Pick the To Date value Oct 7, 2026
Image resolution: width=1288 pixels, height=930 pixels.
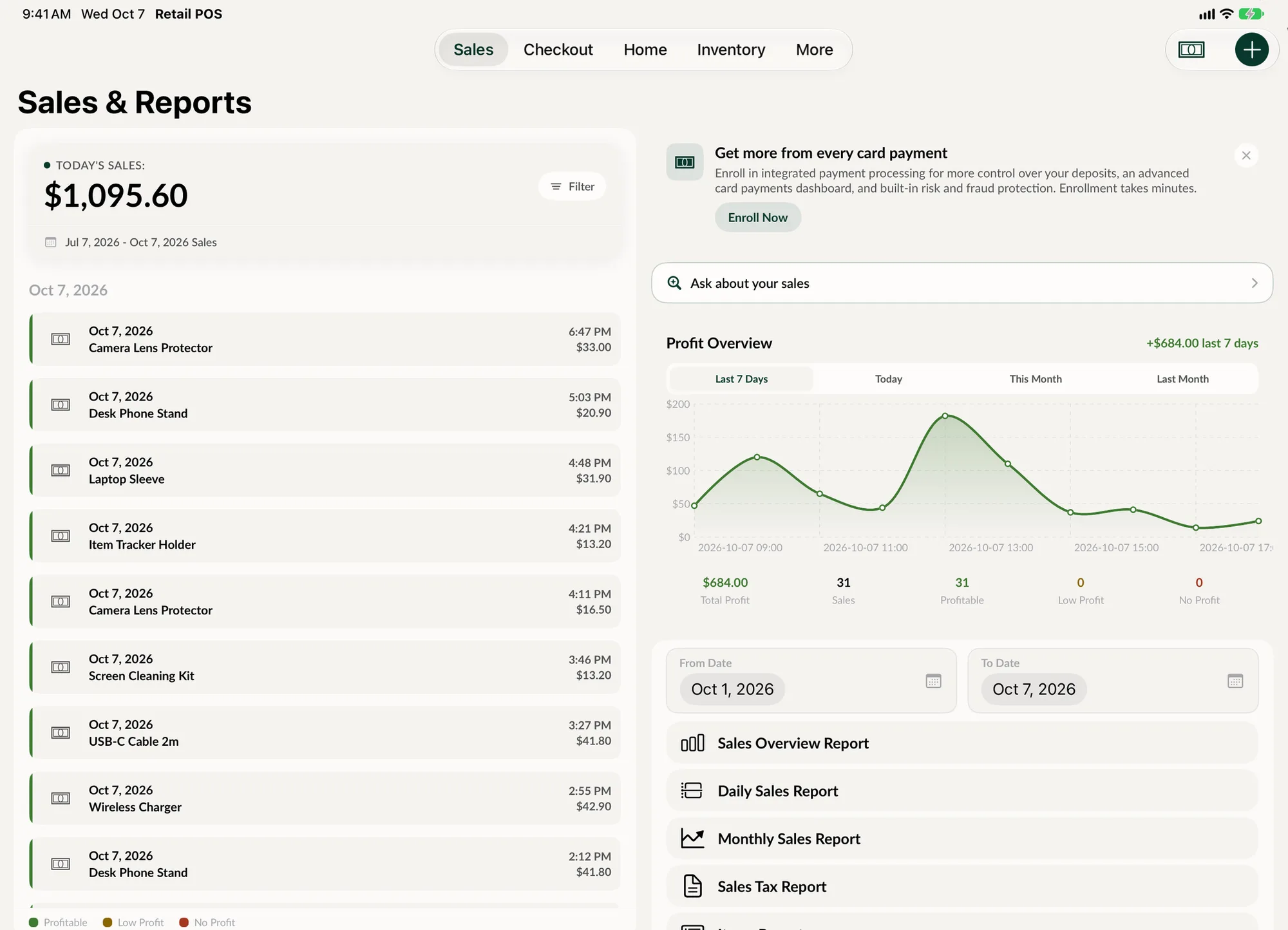tap(1034, 689)
